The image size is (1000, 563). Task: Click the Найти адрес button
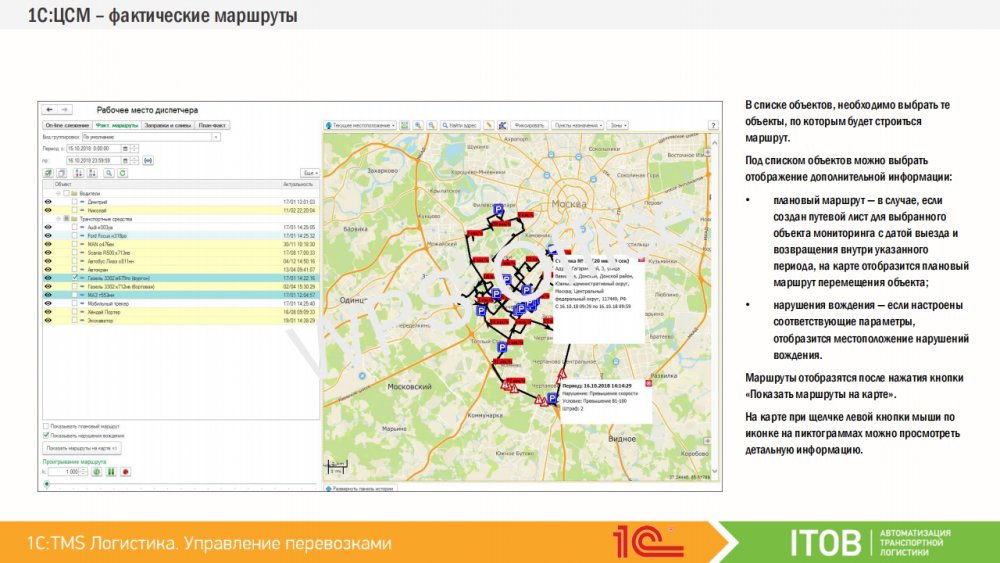click(461, 126)
